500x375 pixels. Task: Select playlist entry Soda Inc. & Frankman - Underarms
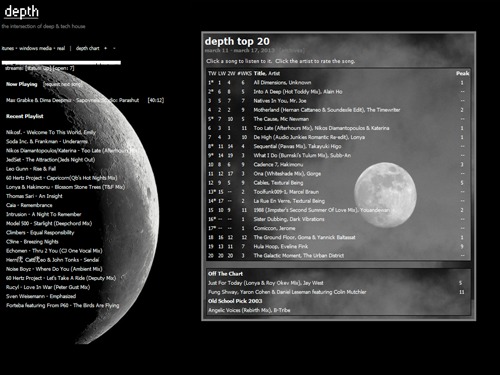[x=47, y=141]
